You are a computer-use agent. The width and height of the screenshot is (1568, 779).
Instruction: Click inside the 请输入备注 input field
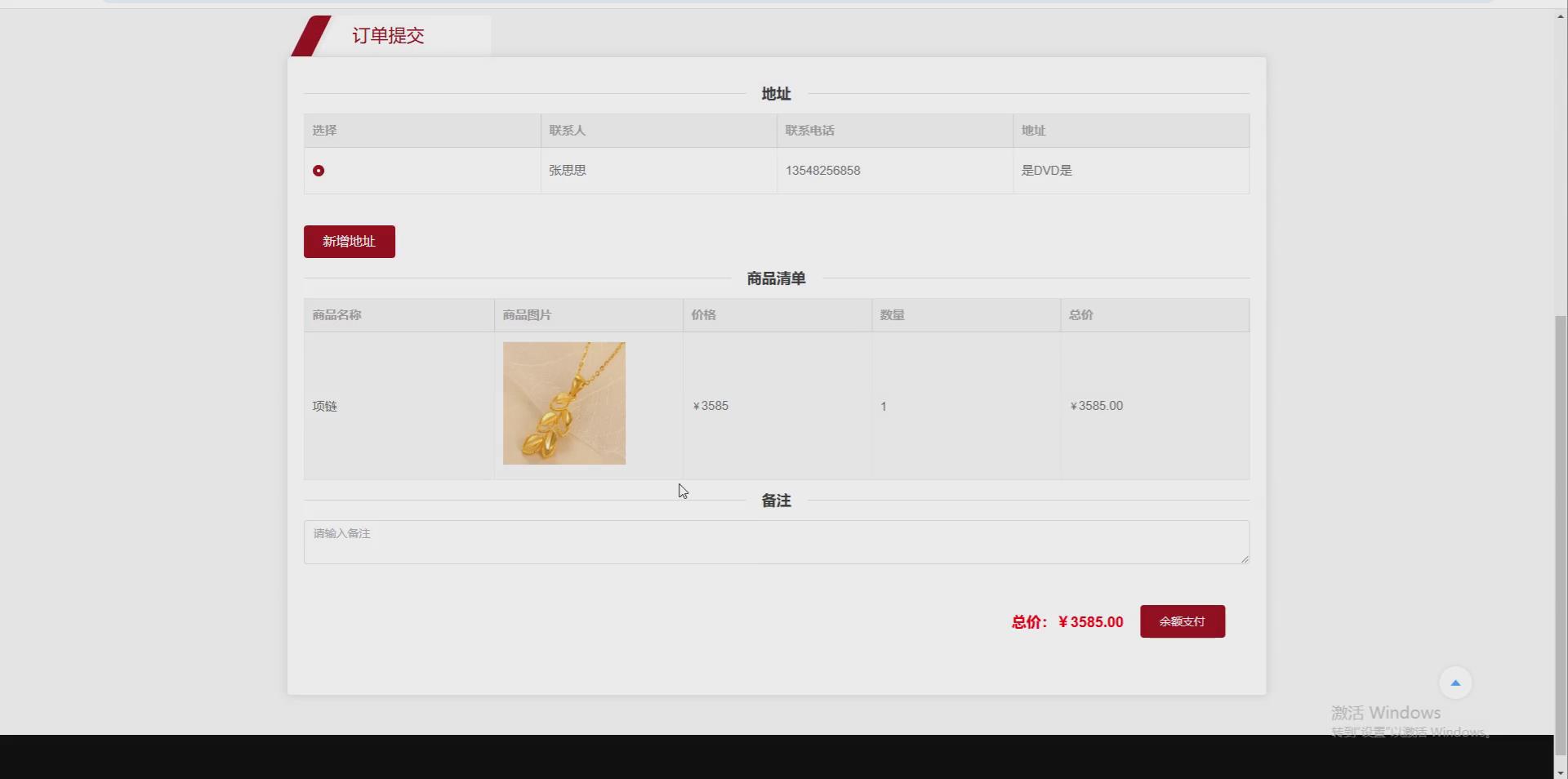coord(776,541)
